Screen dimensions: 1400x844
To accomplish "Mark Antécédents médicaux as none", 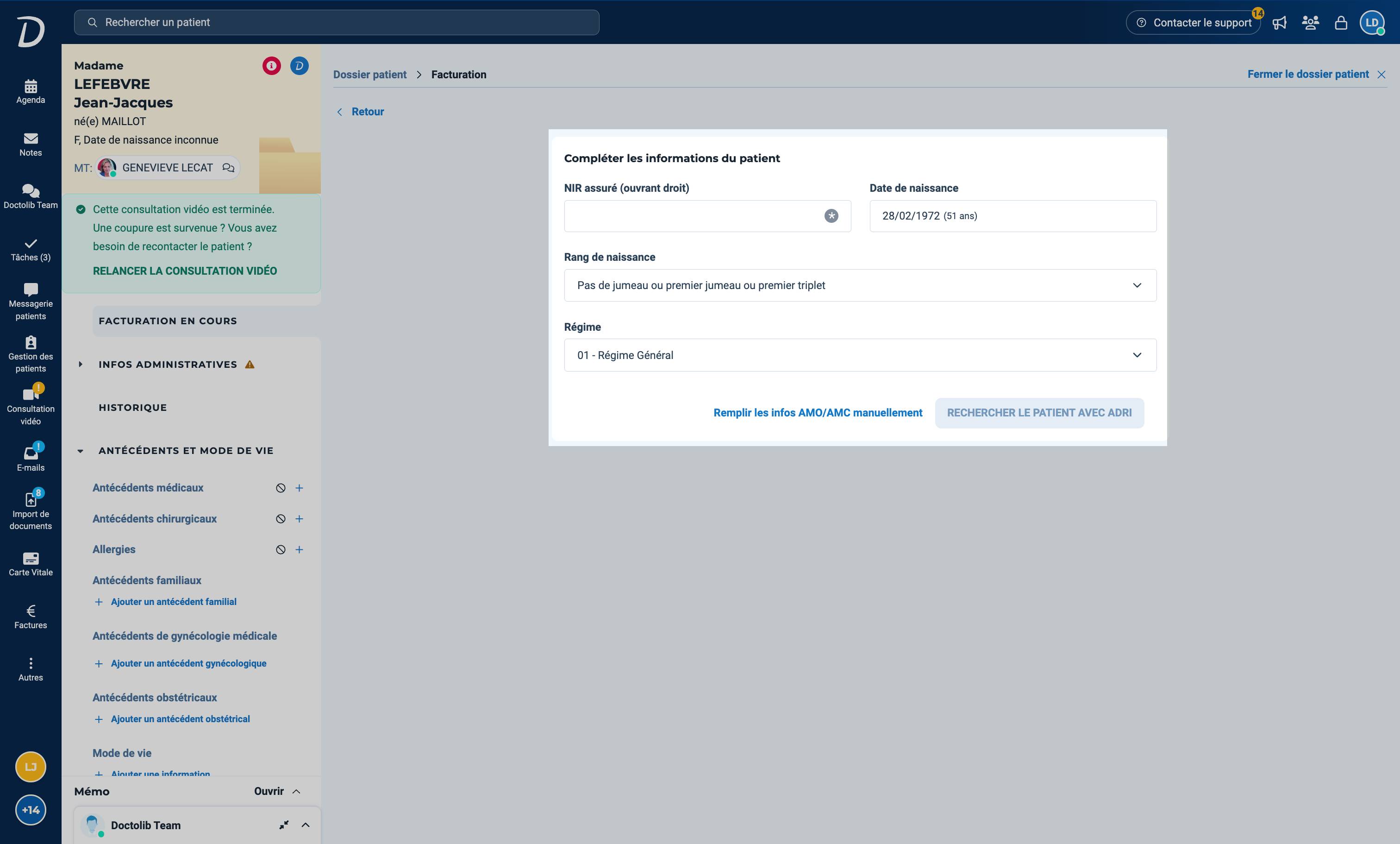I will coord(281,488).
